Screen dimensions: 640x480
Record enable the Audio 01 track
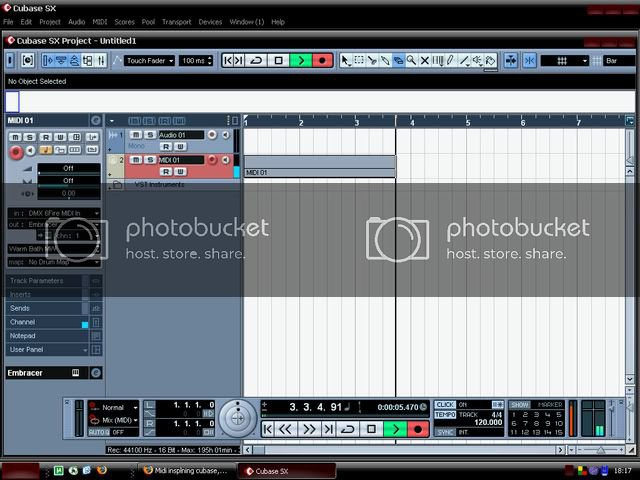[x=212, y=135]
